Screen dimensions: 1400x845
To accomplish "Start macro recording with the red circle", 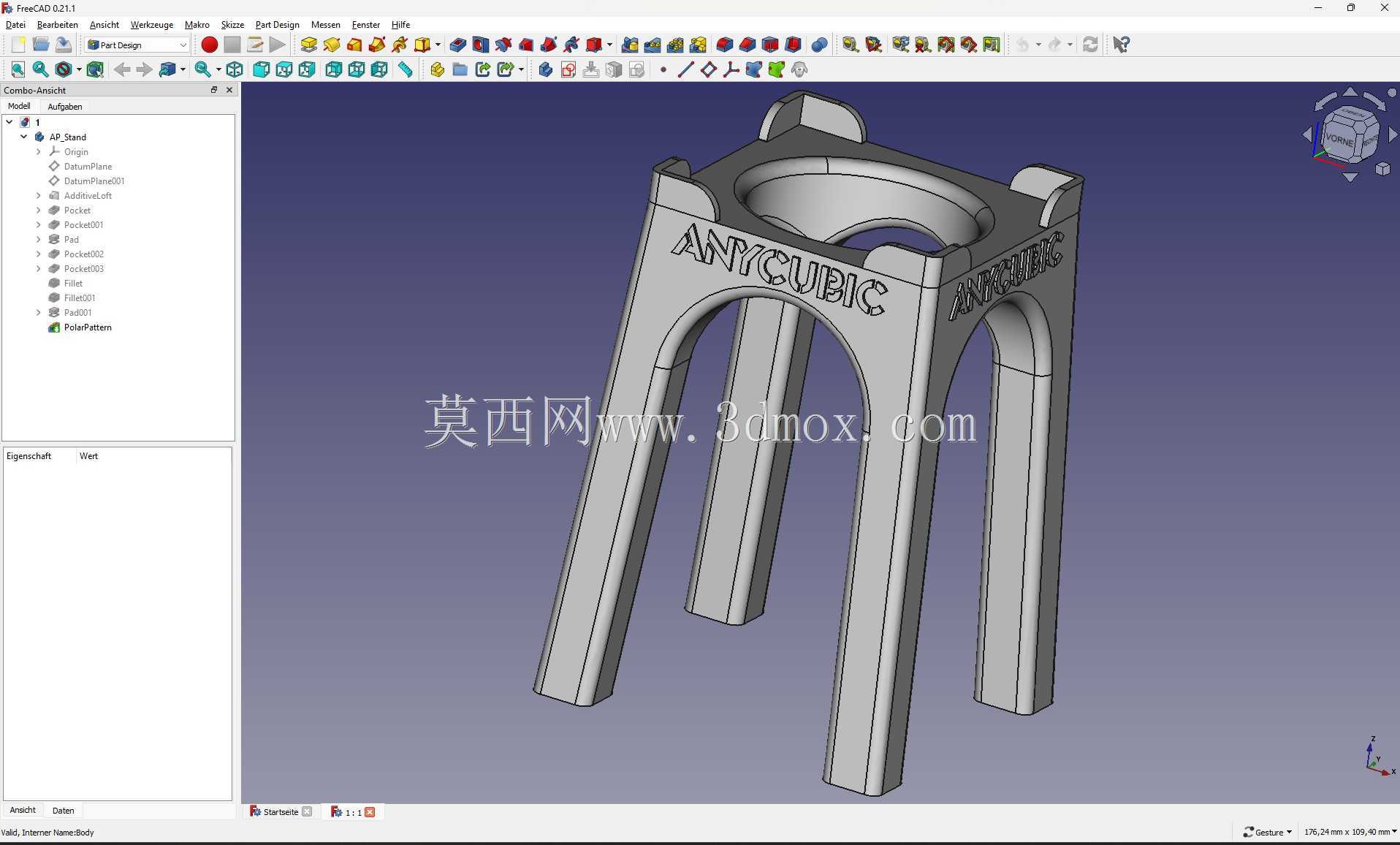I will click(x=209, y=45).
